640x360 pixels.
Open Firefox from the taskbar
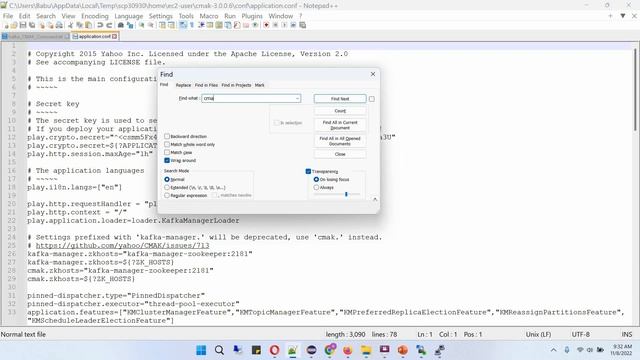point(347,350)
